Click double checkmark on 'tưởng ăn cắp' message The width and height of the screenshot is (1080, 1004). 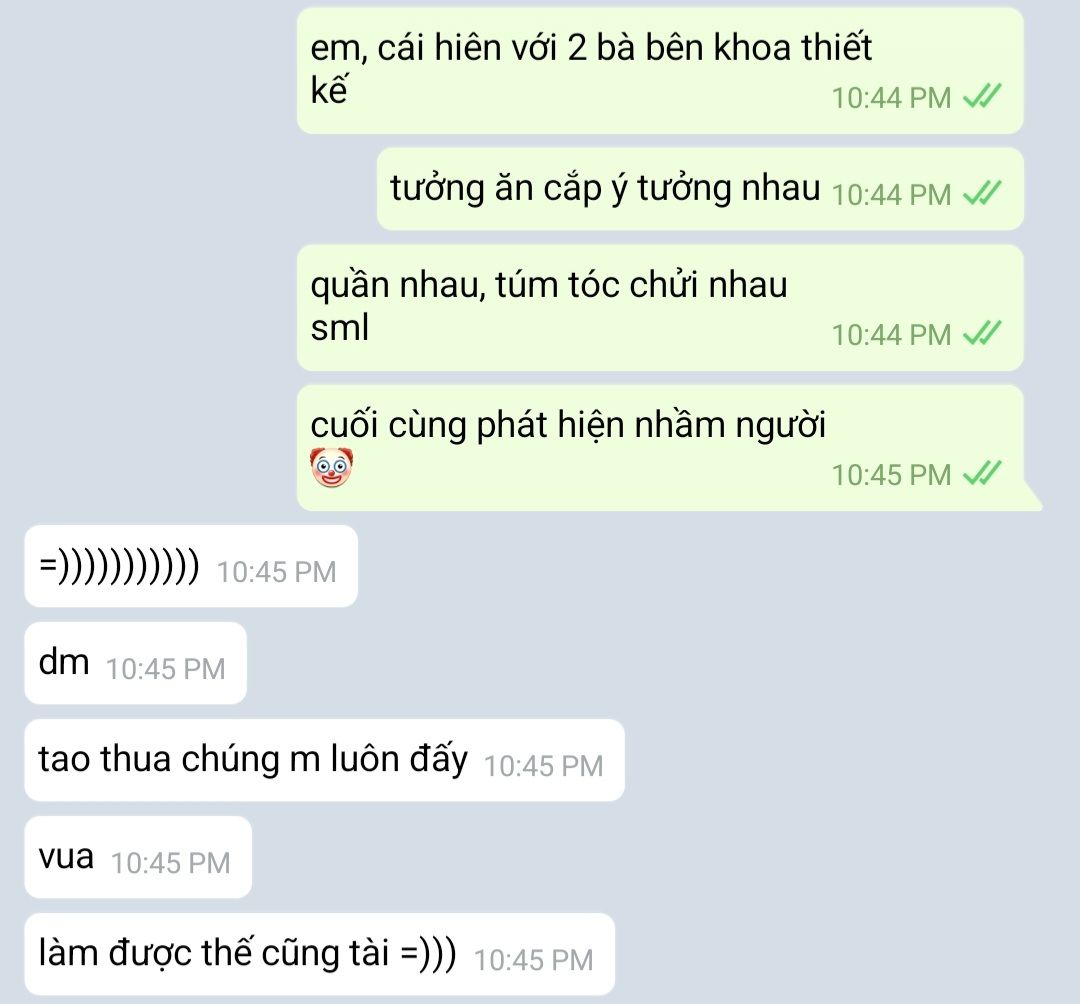coord(982,194)
